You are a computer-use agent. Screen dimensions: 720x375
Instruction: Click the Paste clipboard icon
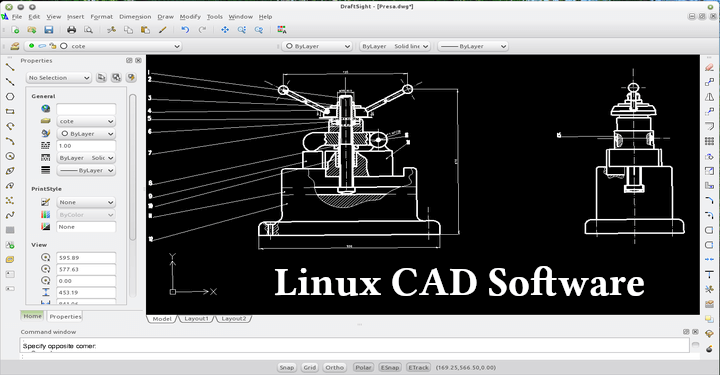[x=145, y=30]
